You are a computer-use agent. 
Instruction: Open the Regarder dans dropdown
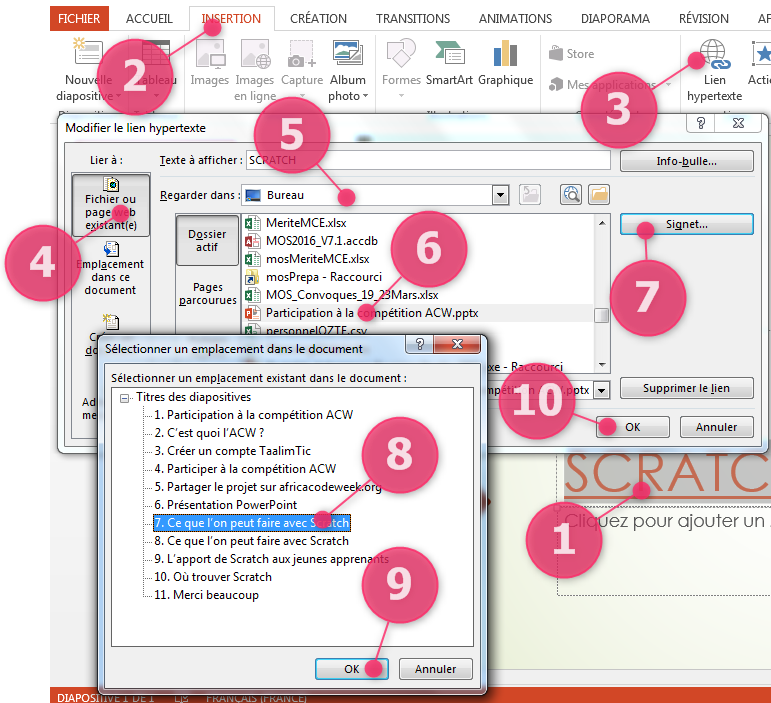click(500, 195)
